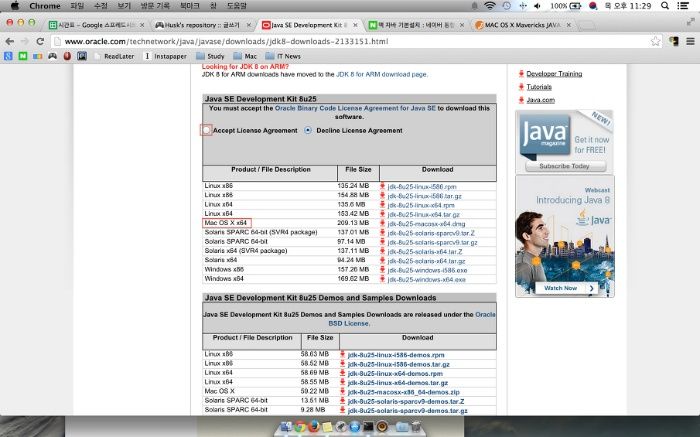Open Java.com sidebar link
This screenshot has width=700, height=437.
(x=540, y=100)
